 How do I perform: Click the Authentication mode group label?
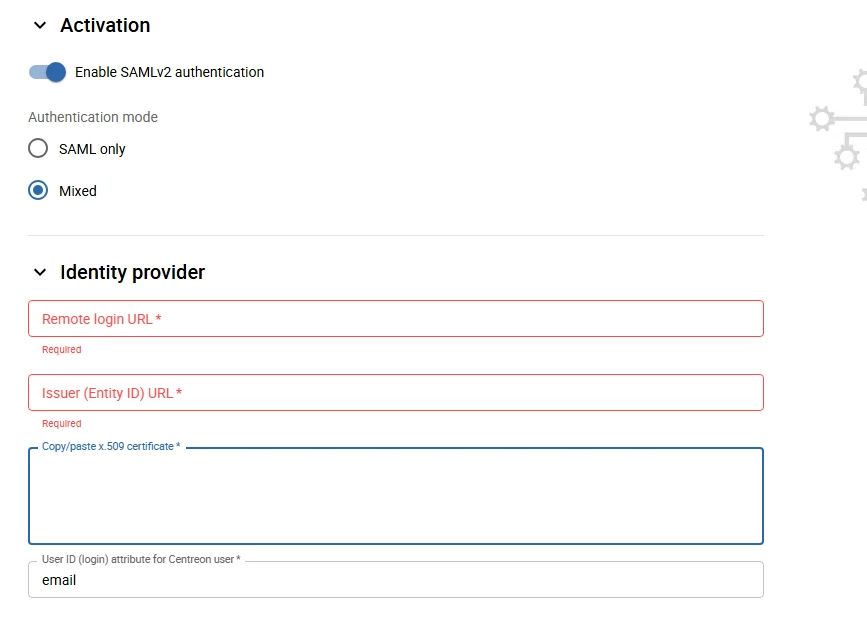click(93, 117)
